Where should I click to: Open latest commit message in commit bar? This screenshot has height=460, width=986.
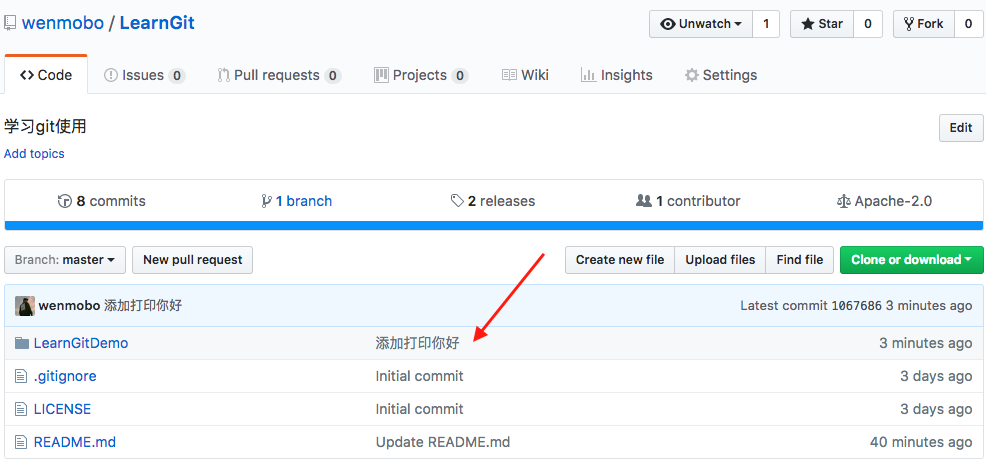coord(143,306)
